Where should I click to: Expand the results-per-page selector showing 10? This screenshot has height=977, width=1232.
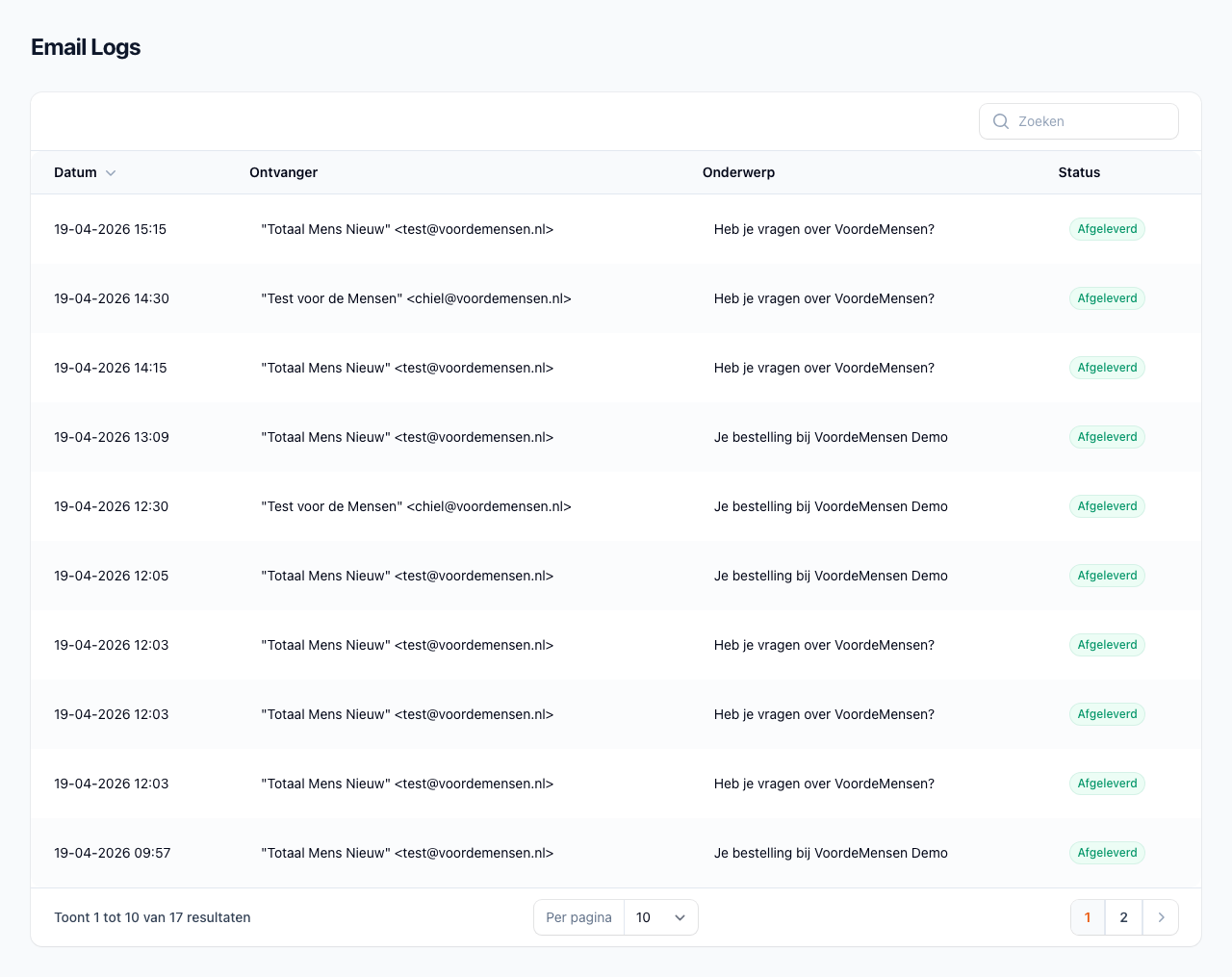[661, 917]
